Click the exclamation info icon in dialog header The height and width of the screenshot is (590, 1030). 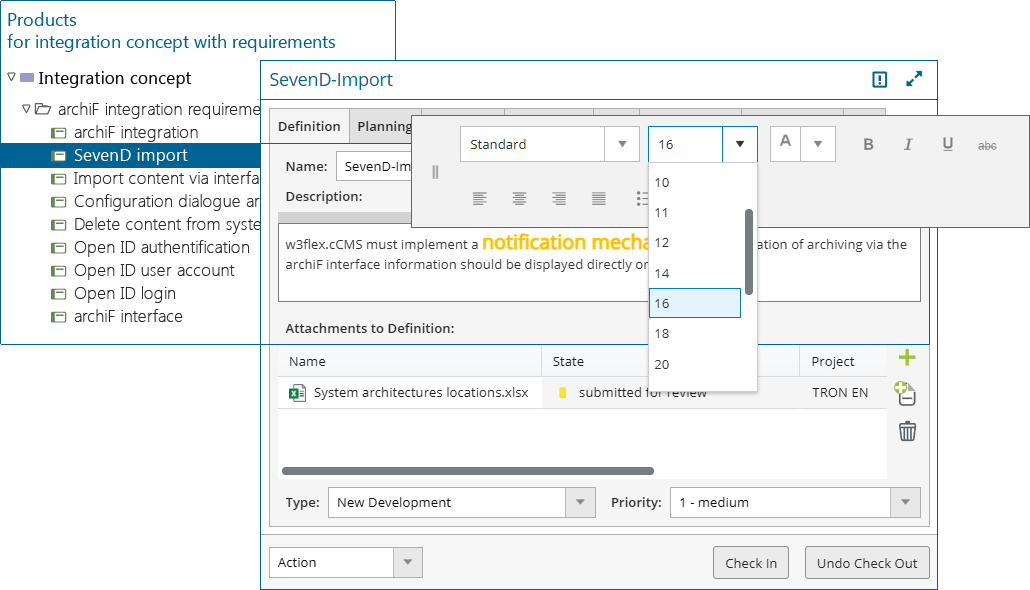tap(879, 80)
